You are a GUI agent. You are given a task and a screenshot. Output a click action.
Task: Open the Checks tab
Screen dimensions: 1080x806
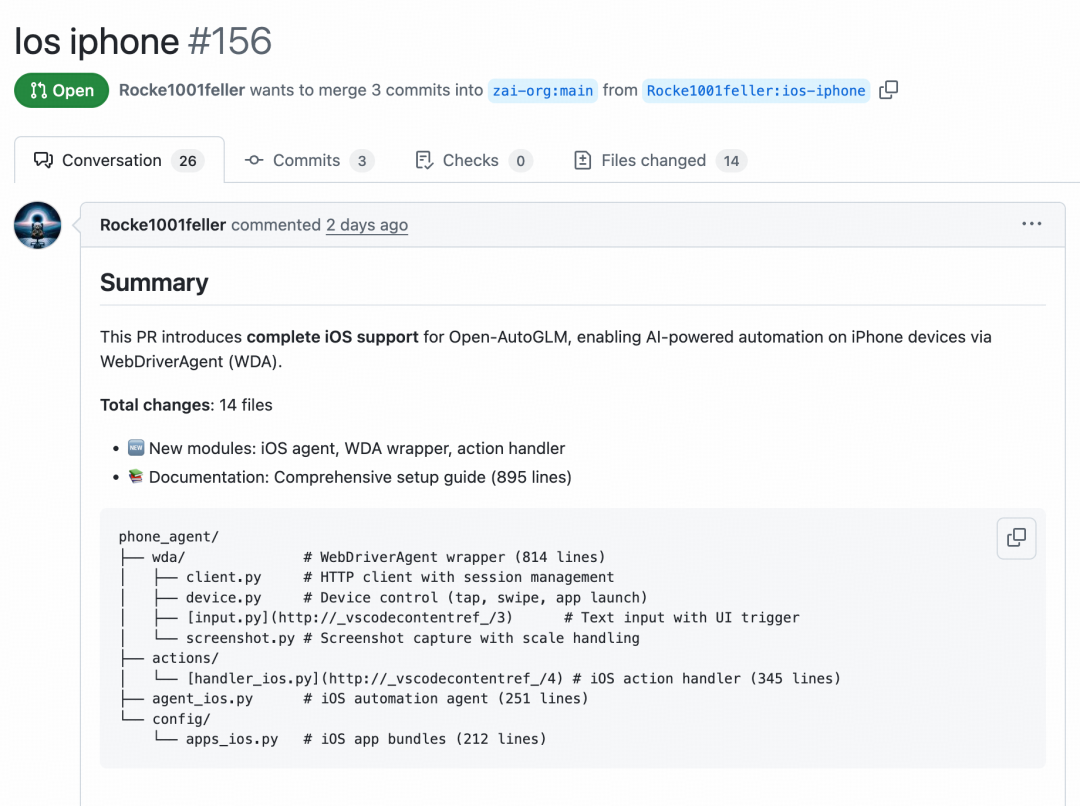click(x=473, y=161)
